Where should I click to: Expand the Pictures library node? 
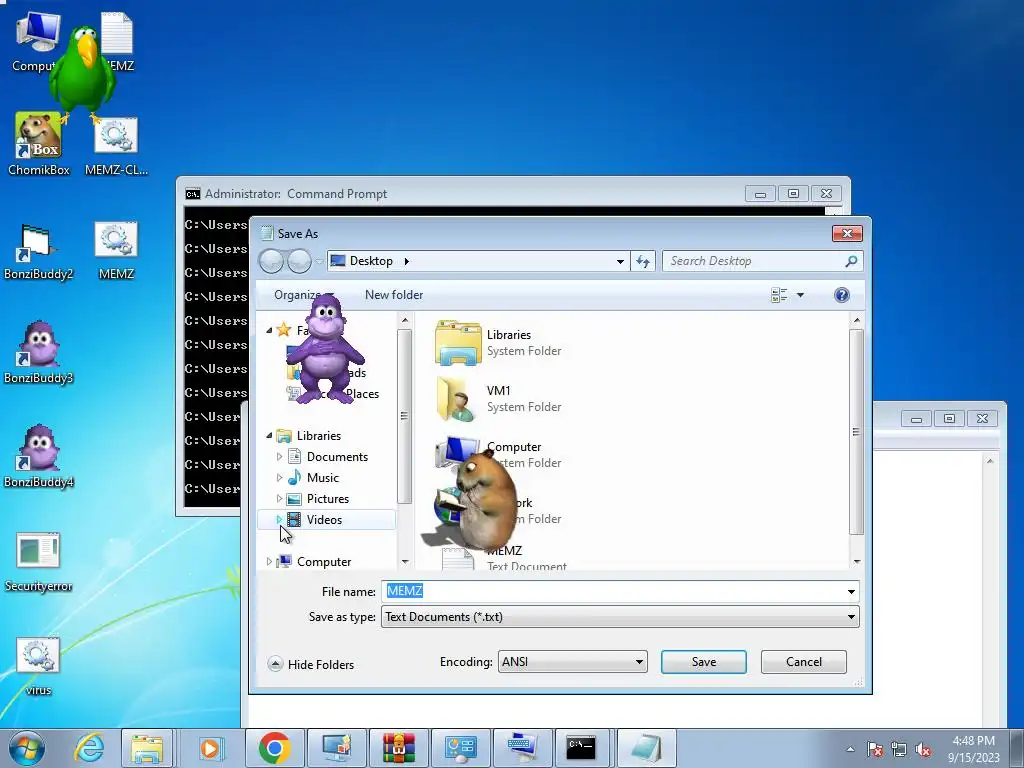(280, 498)
